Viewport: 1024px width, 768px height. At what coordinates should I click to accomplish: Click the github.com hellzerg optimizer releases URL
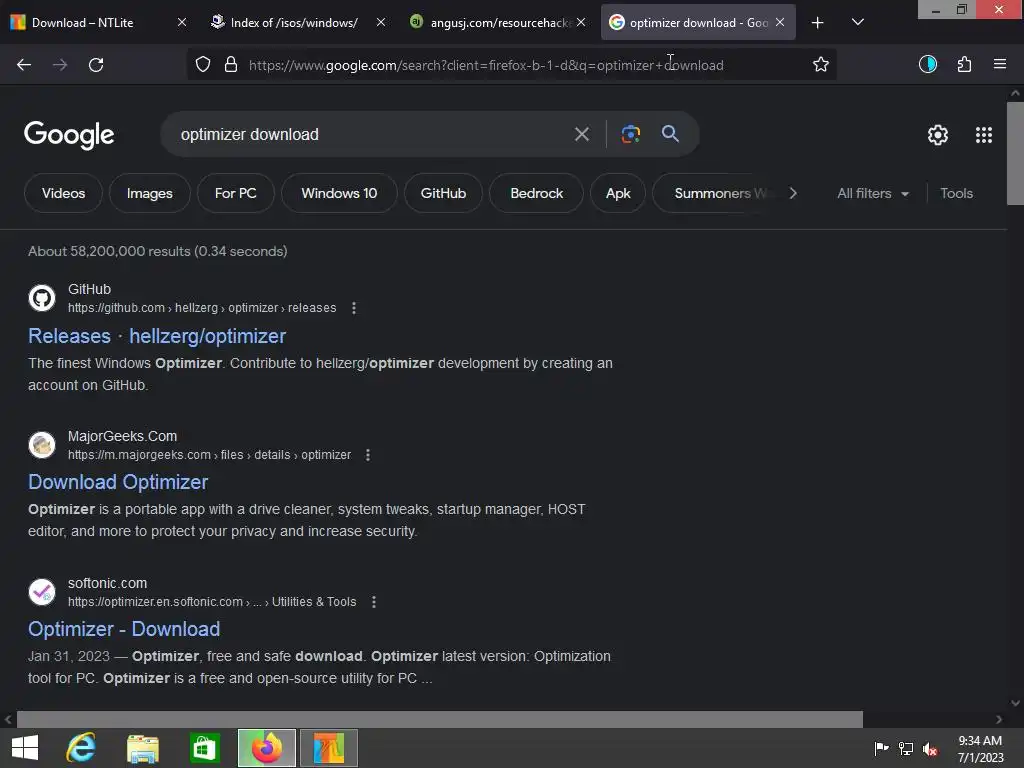(202, 308)
